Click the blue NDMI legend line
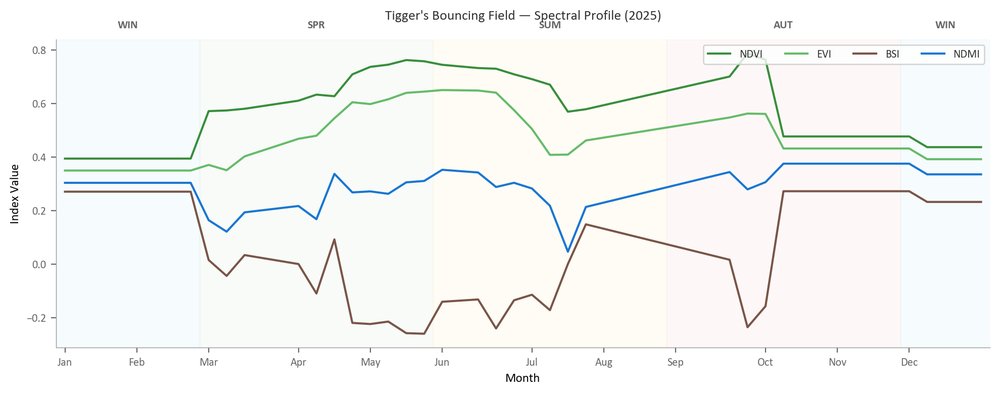 click(x=934, y=54)
